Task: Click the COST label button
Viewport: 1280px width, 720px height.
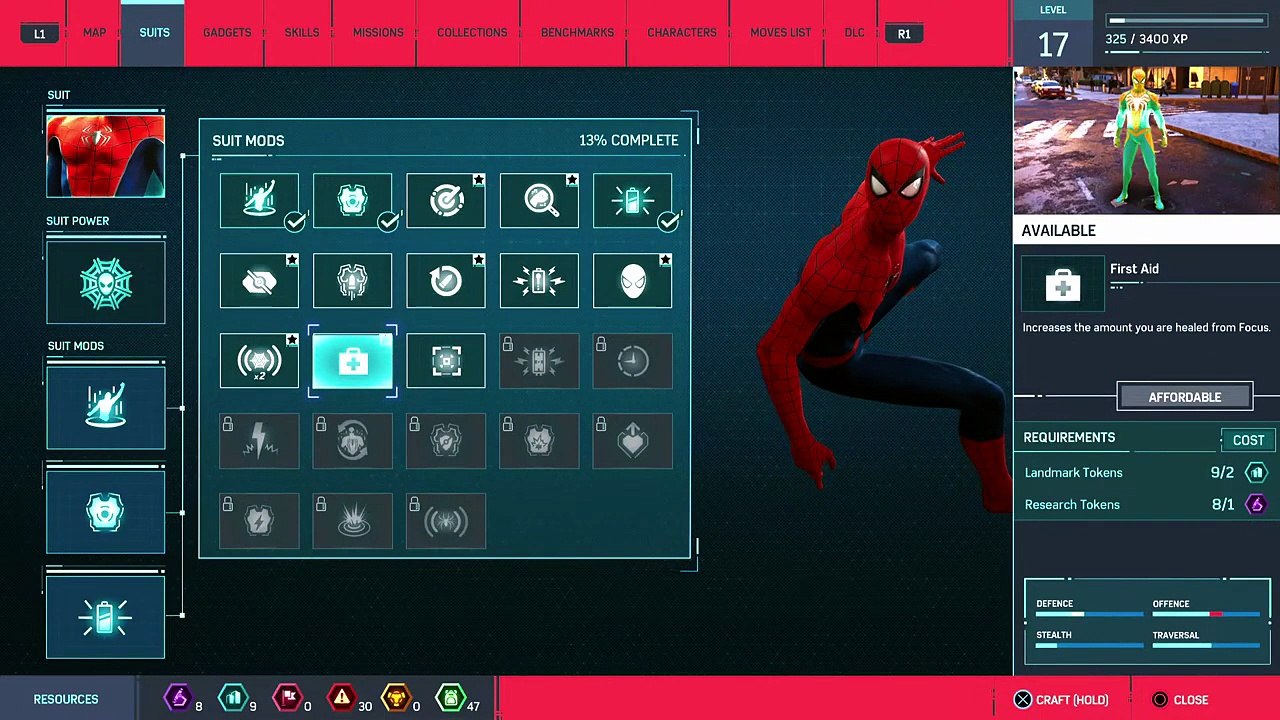Action: point(1248,440)
